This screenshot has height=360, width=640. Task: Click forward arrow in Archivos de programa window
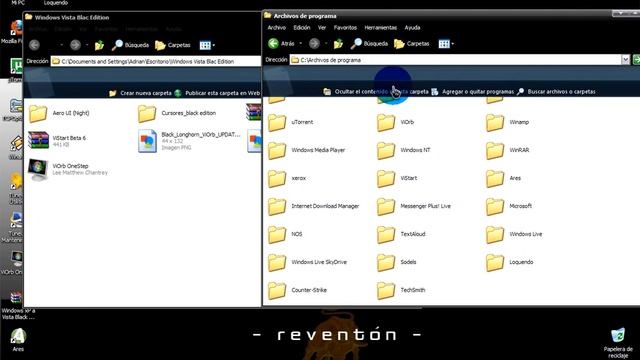click(314, 43)
